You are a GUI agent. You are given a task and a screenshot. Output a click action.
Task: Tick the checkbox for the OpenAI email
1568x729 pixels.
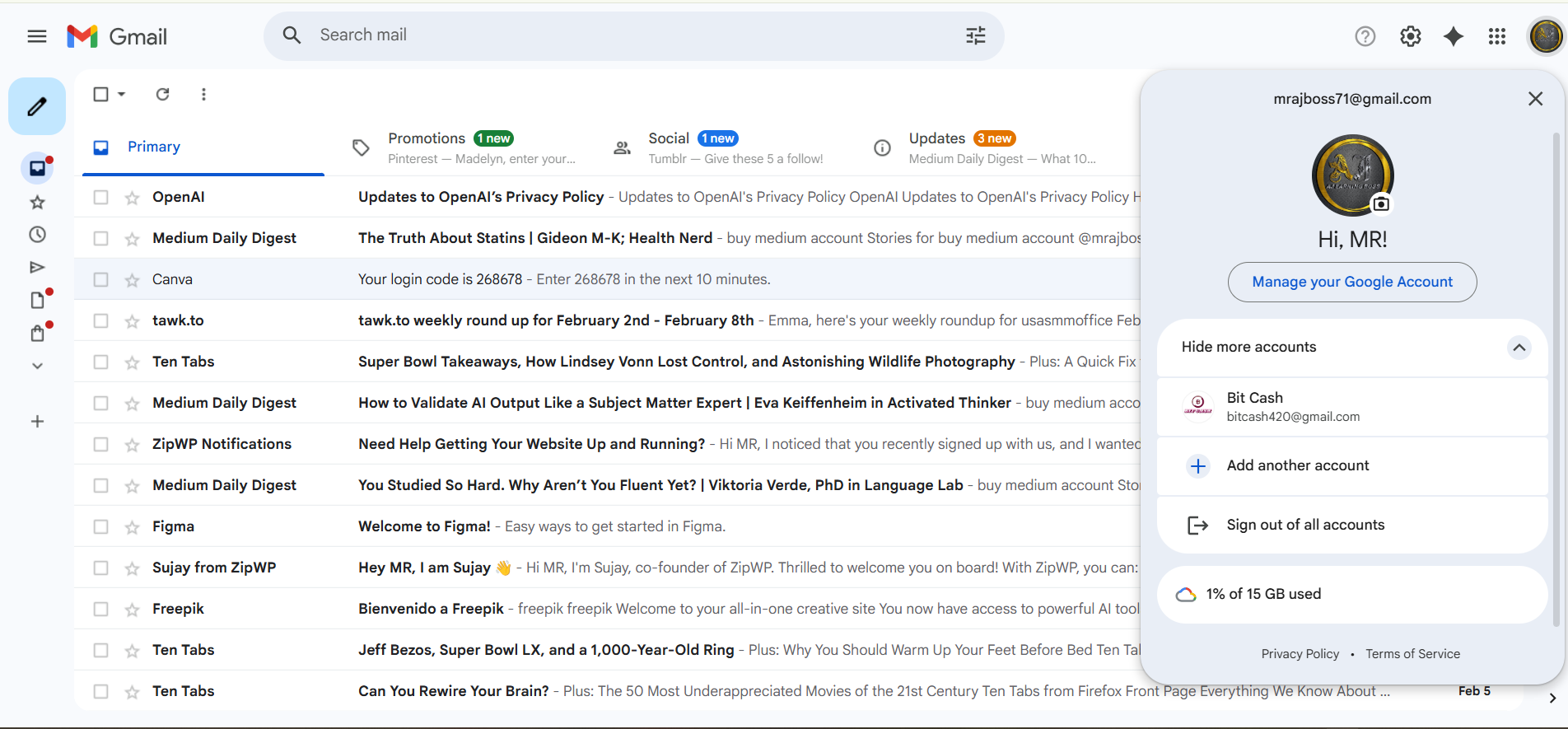(x=100, y=198)
